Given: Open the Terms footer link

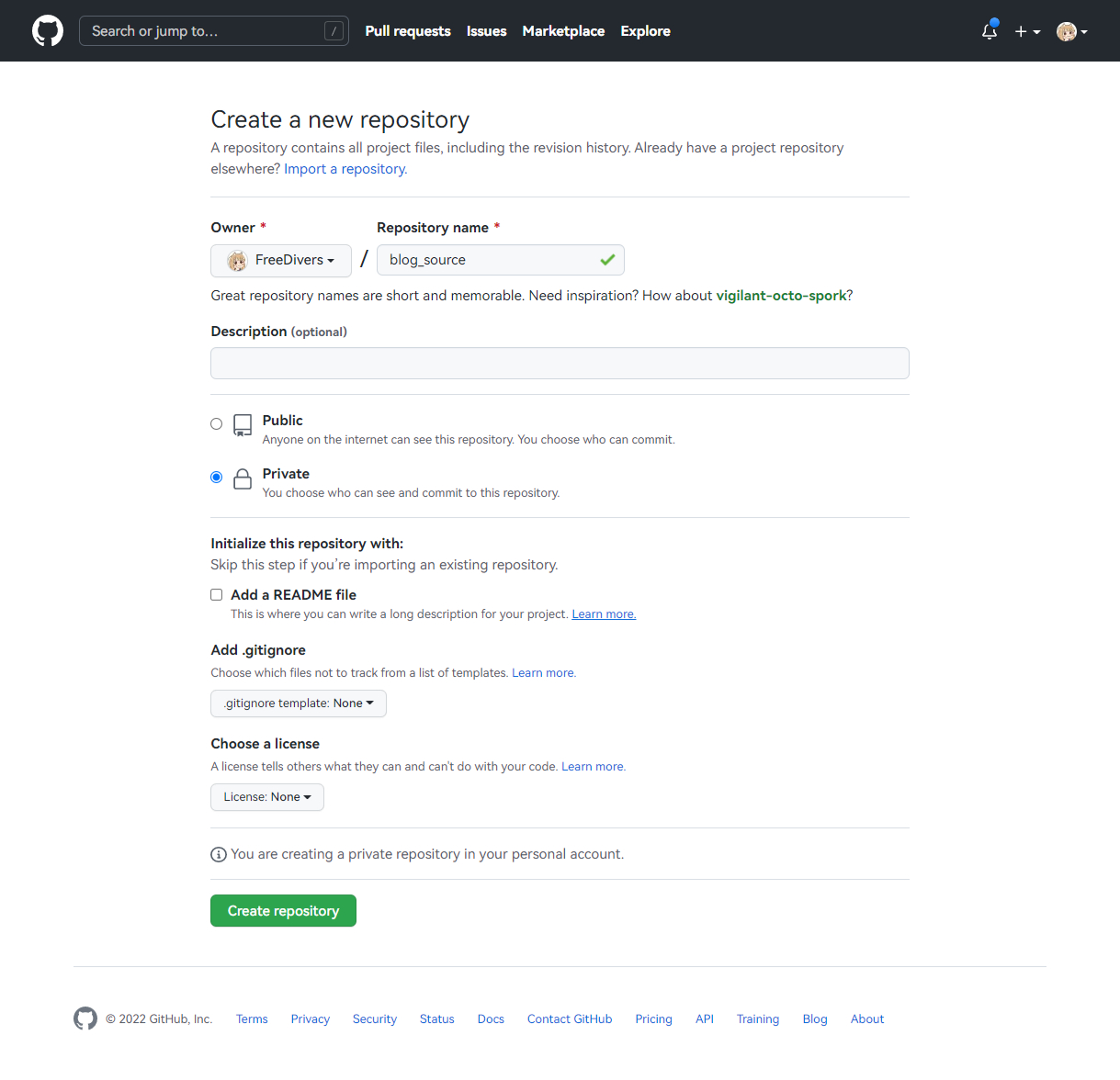Looking at the screenshot, I should pyautogui.click(x=252, y=1019).
